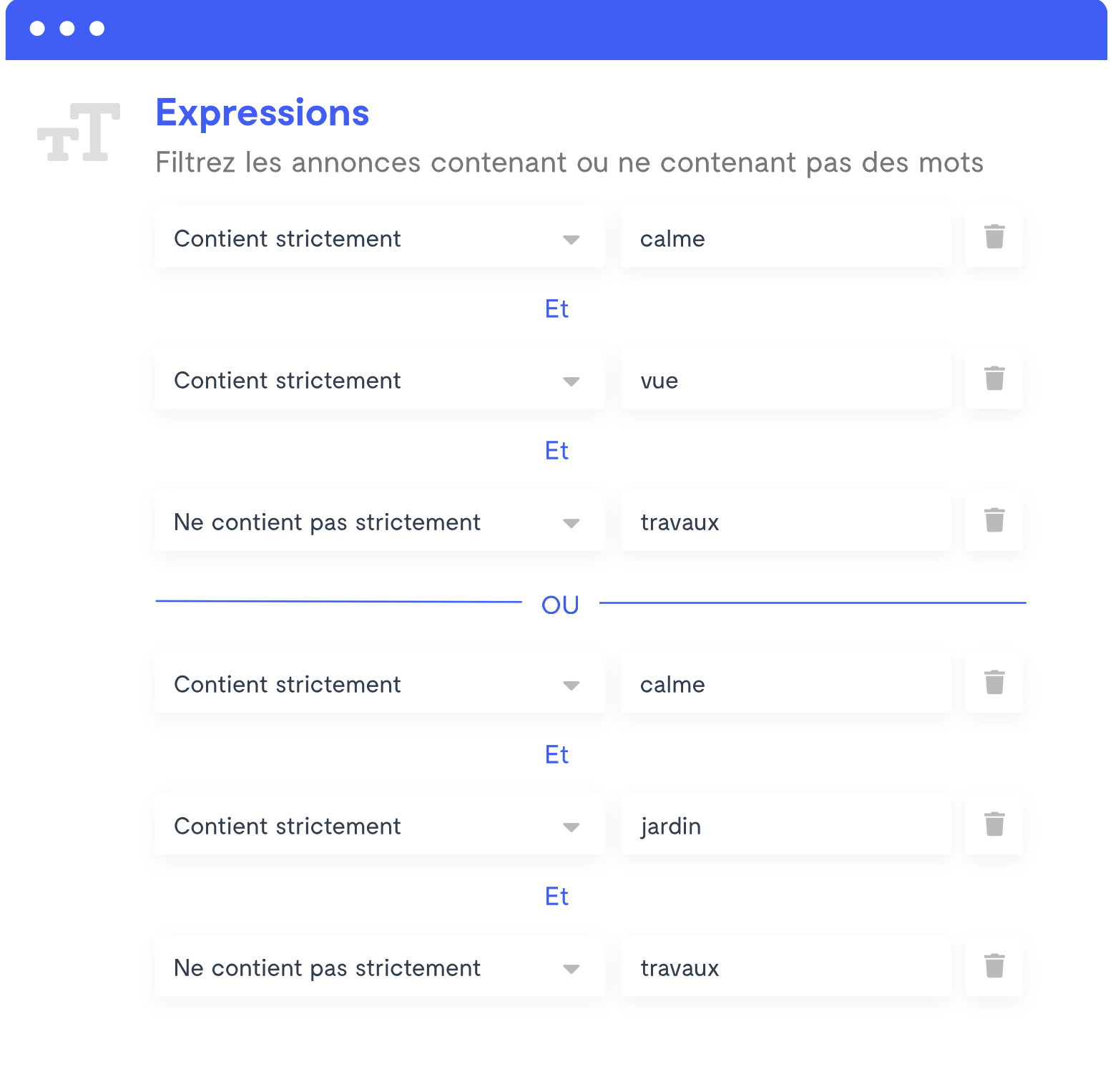Viewport: 1113px width, 1092px height.
Task: Delete the first 'calme' expression row
Action: click(994, 238)
